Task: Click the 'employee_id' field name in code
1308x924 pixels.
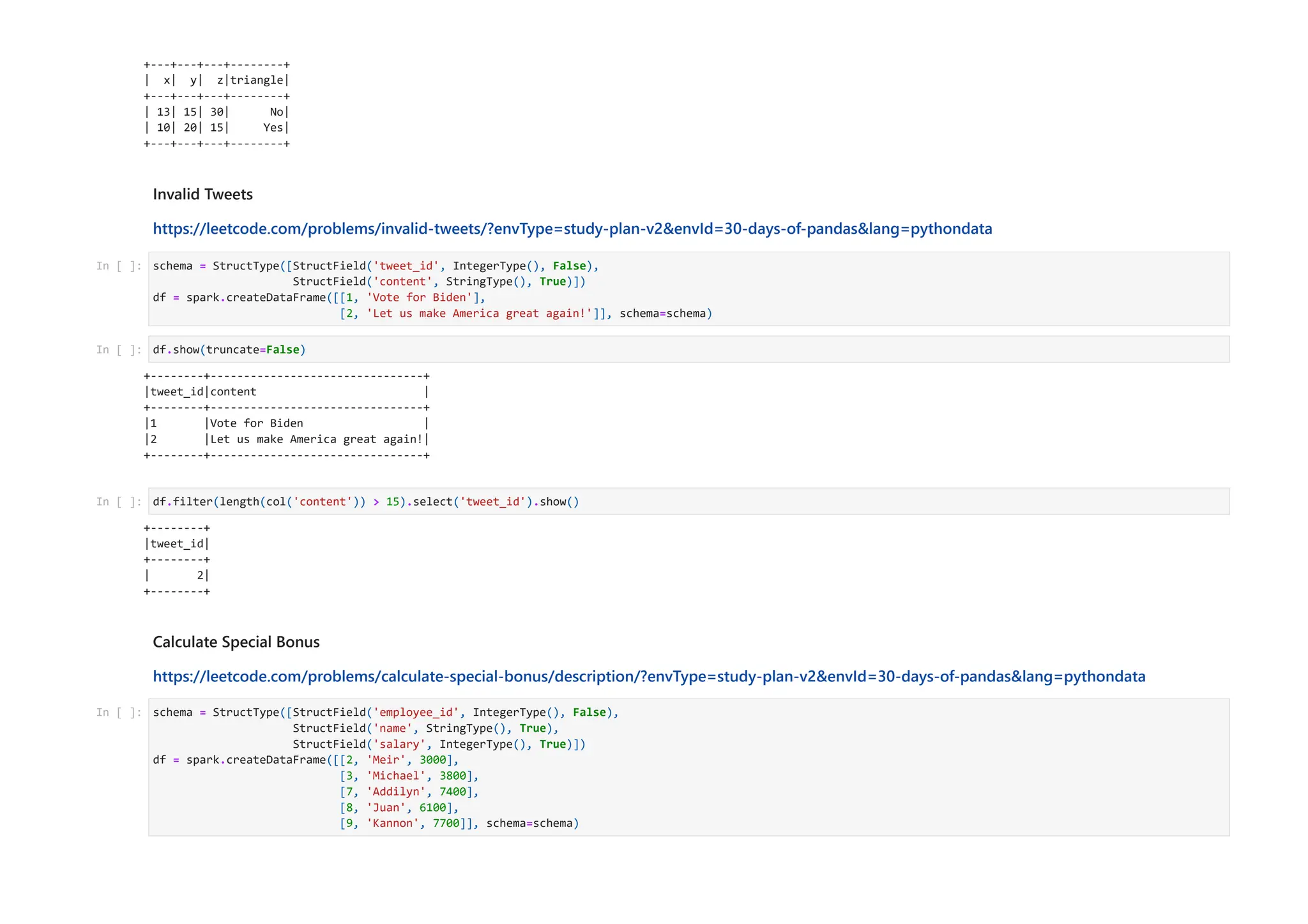Action: click(x=416, y=712)
